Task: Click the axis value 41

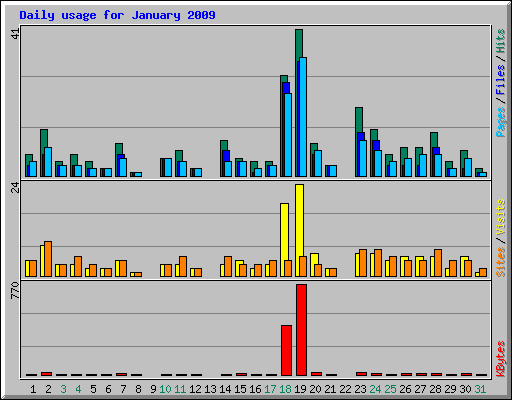Action: [15, 33]
